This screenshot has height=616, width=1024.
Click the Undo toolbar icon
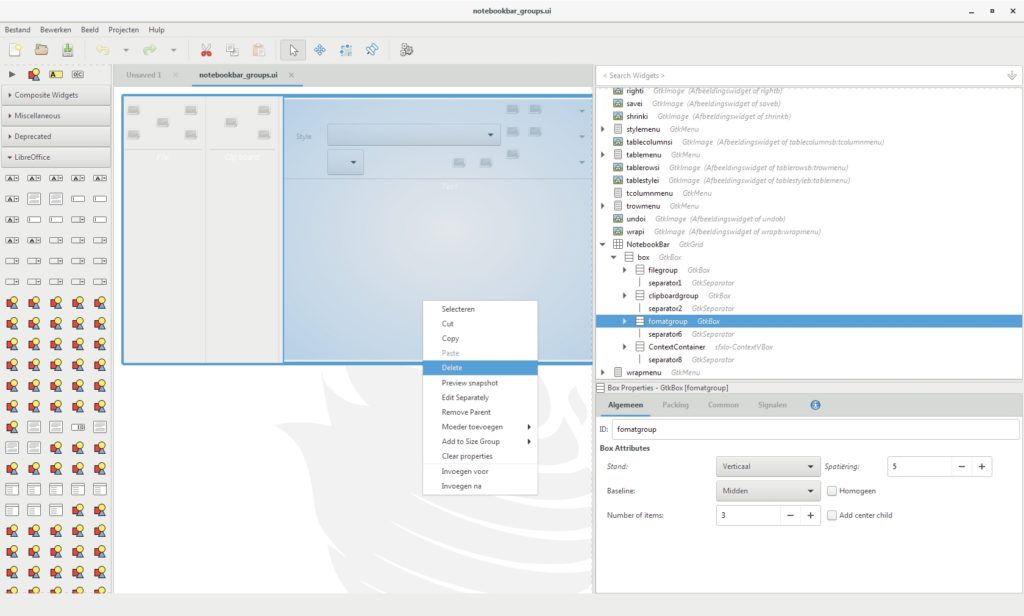pos(102,49)
